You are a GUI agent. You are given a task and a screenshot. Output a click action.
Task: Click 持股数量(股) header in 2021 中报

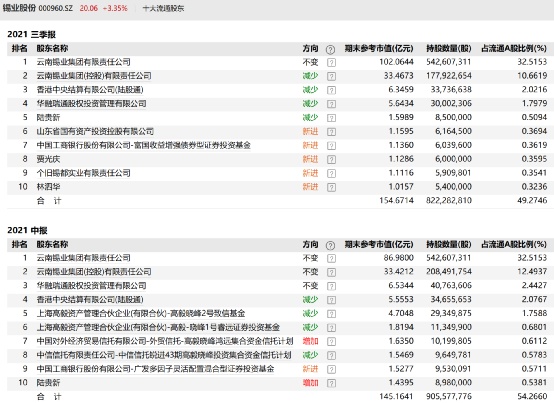[449, 244]
